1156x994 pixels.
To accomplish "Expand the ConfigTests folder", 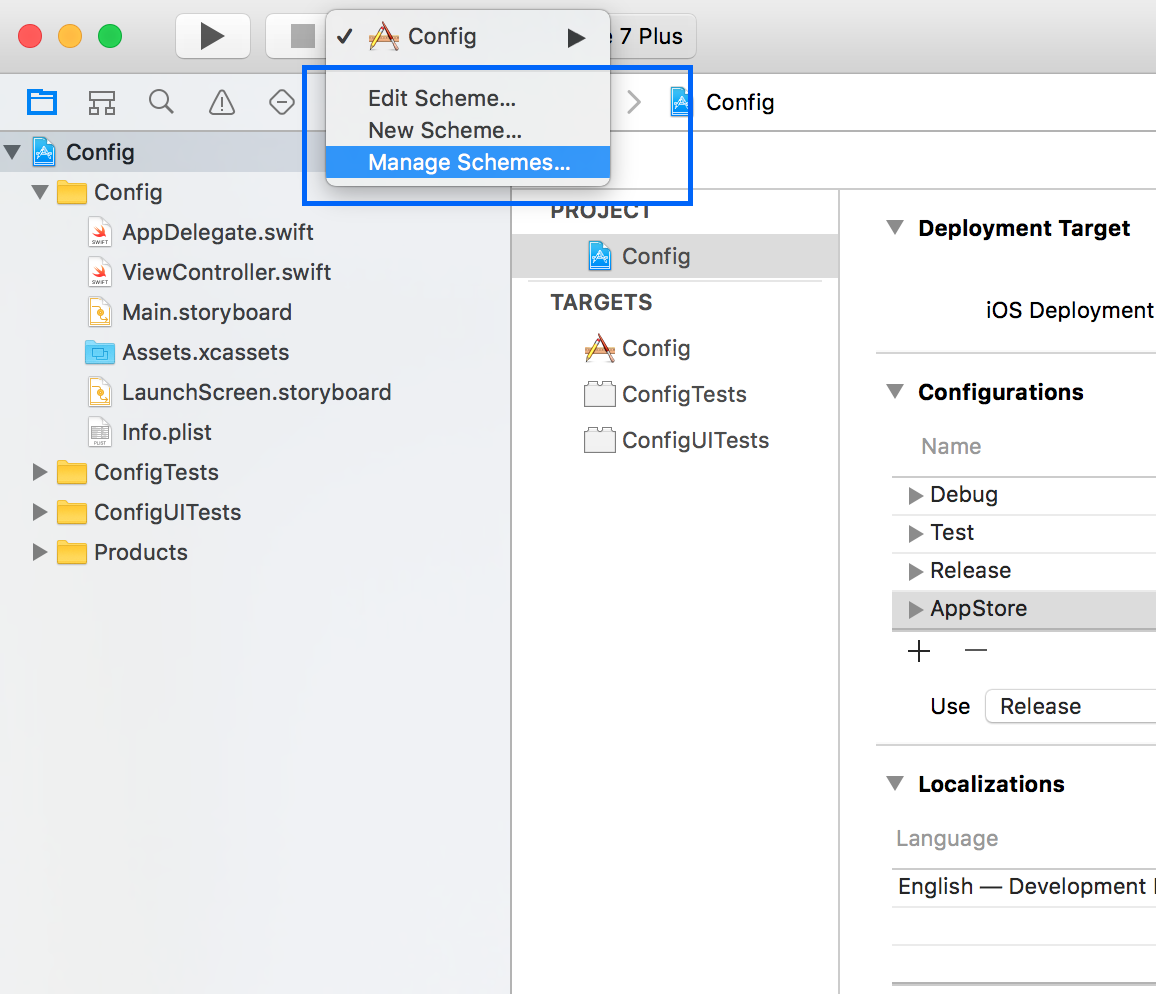I will (40, 472).
